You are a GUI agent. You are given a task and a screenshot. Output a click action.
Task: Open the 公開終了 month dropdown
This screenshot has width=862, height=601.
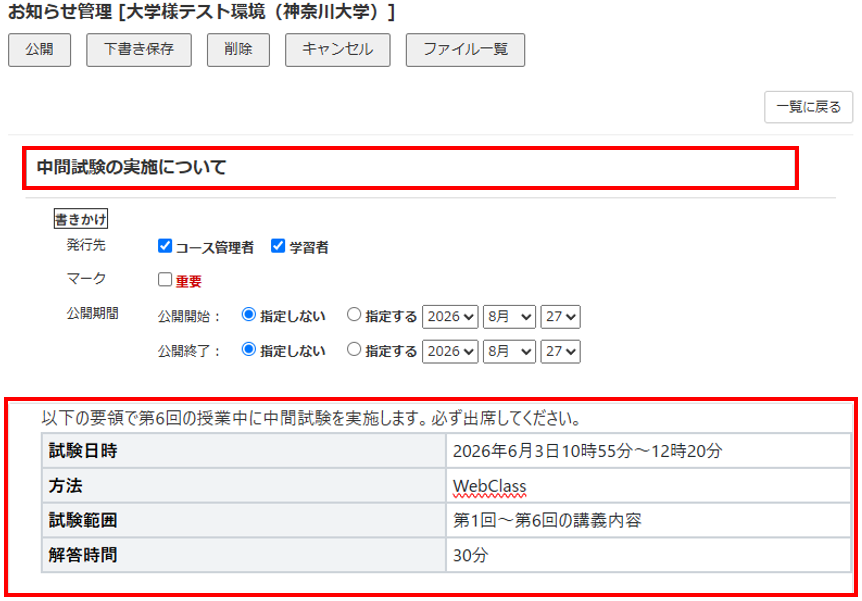click(x=509, y=351)
